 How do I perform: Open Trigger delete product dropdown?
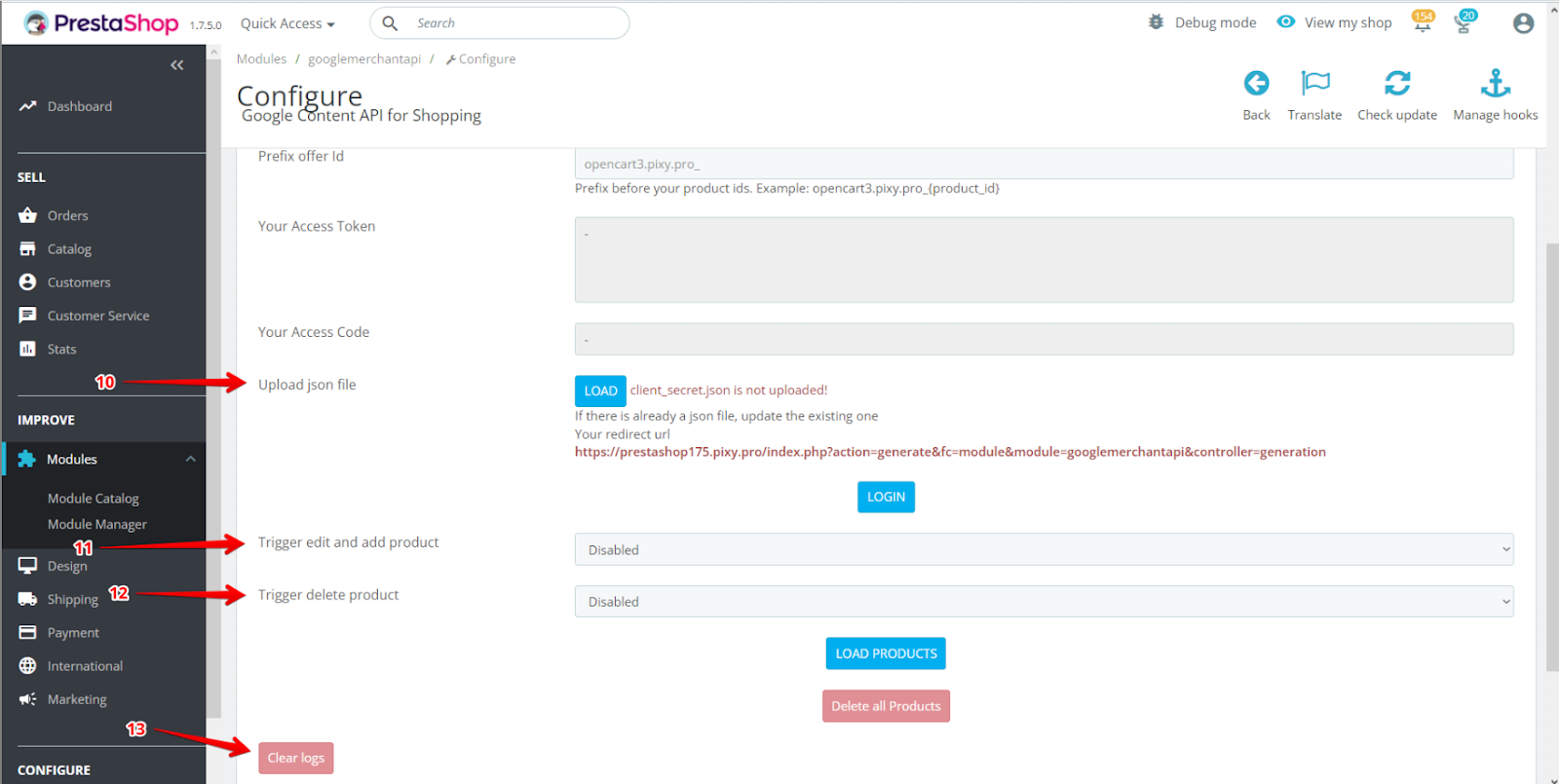pos(1044,602)
